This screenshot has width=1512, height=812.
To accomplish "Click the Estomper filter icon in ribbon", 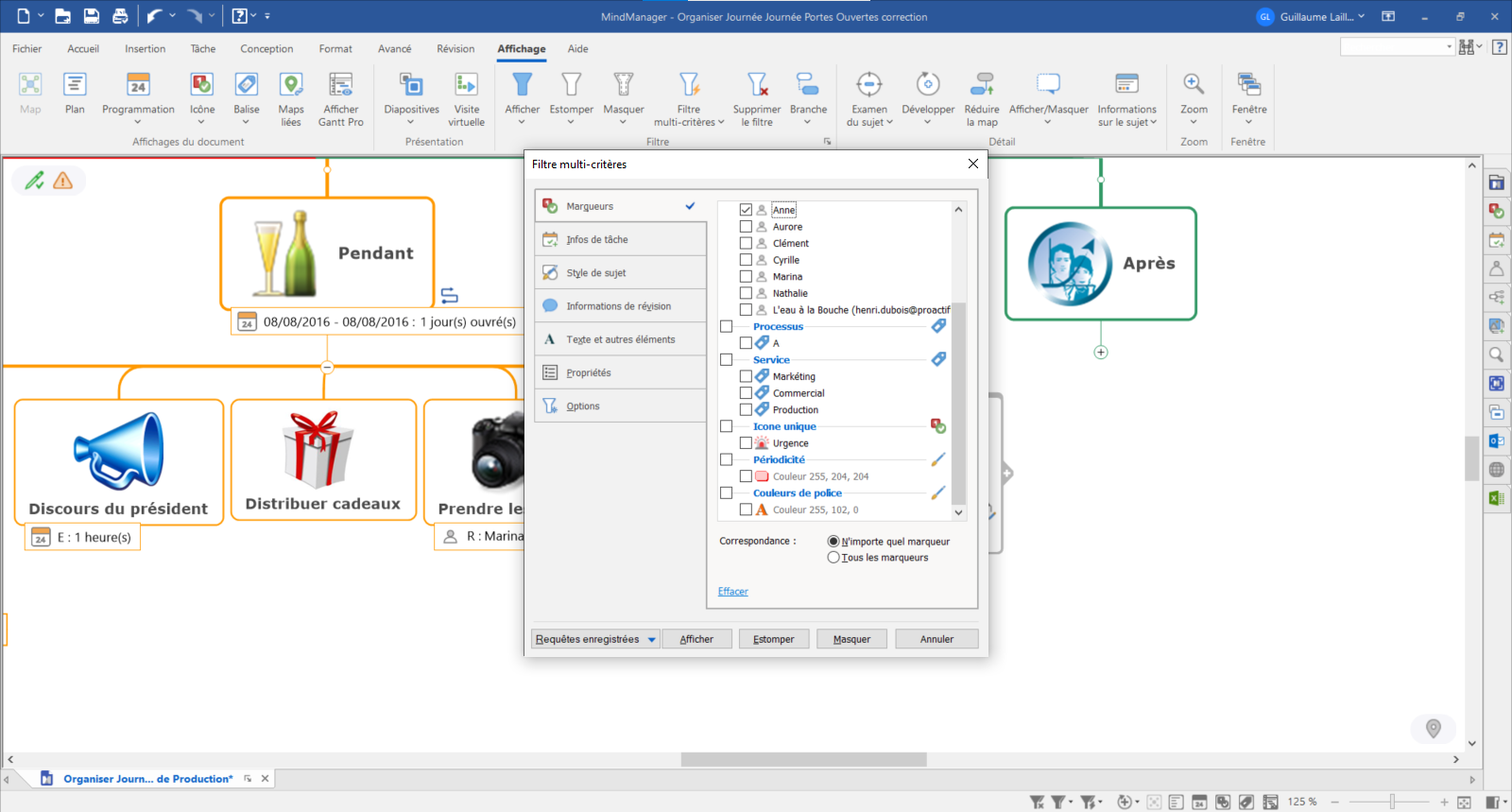I will point(571,86).
